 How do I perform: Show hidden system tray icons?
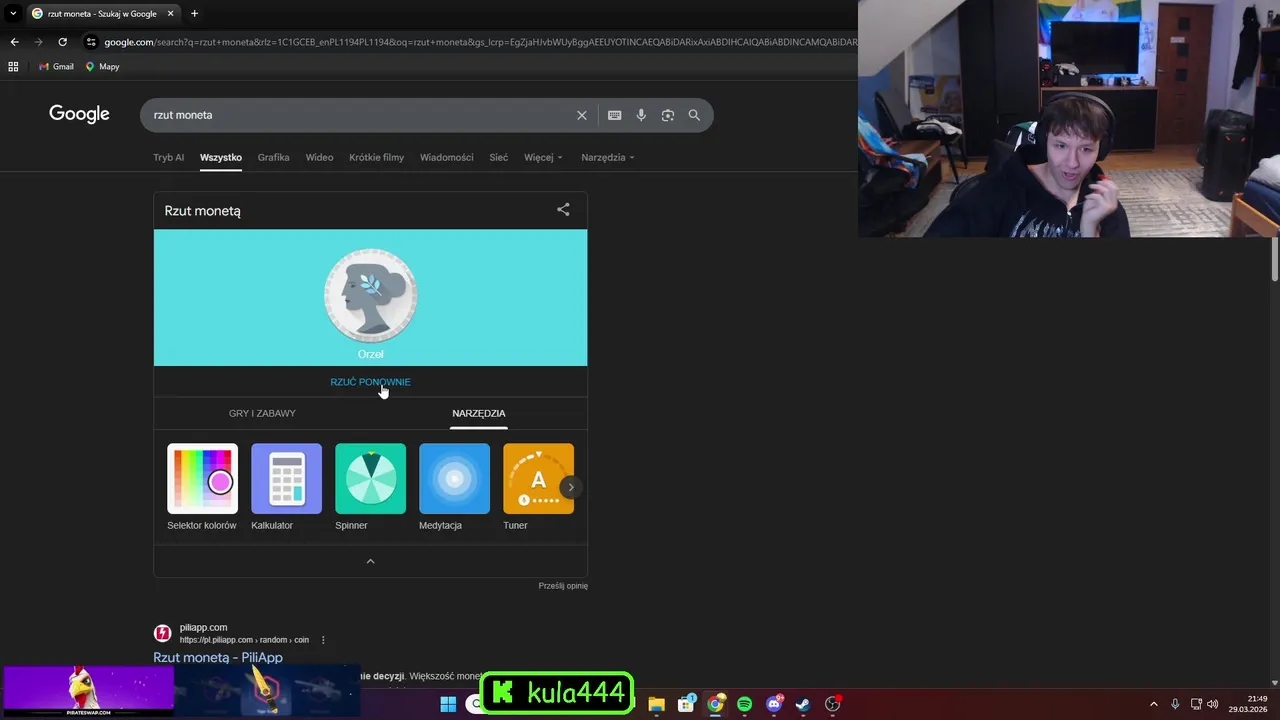(x=1153, y=704)
